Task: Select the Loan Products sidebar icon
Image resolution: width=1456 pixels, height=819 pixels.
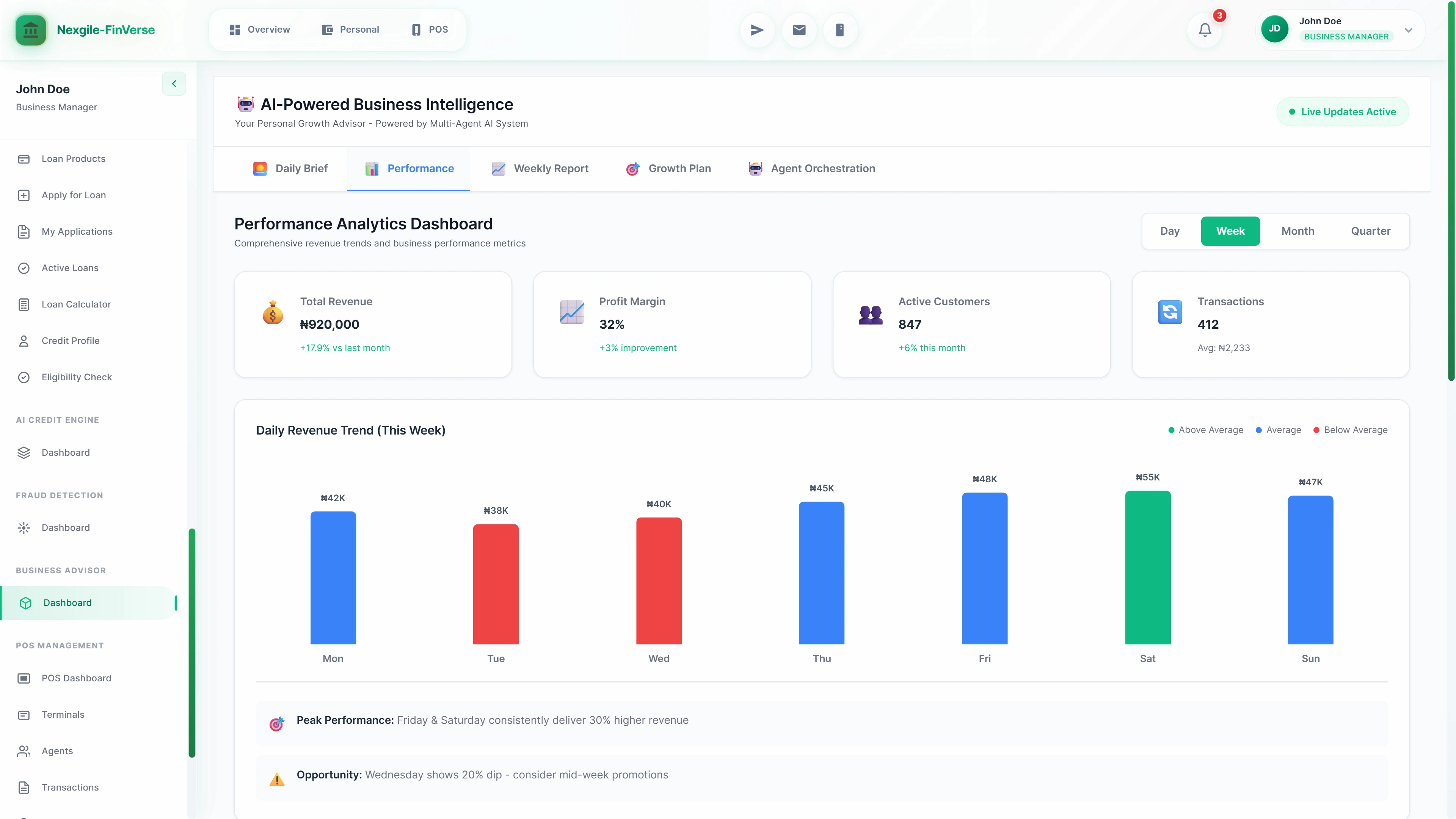Action: (x=23, y=159)
